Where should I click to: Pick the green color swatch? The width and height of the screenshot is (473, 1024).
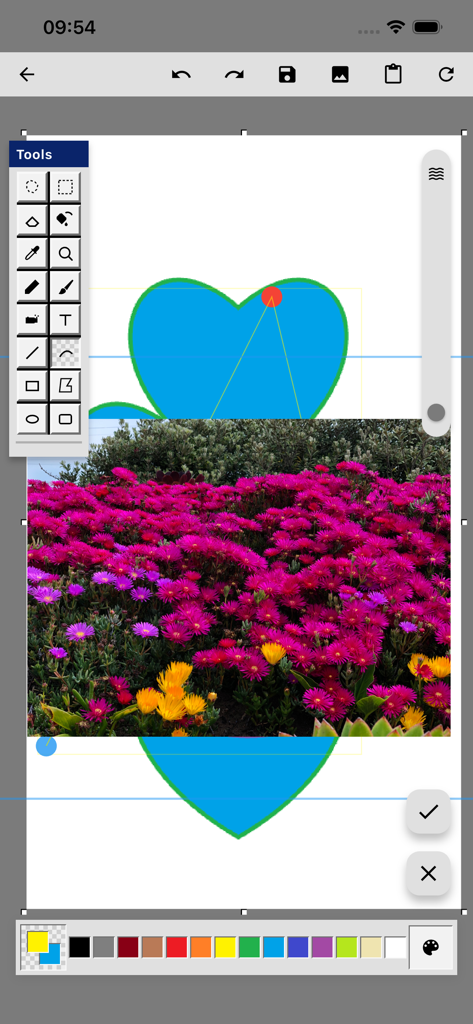pyautogui.click(x=250, y=948)
